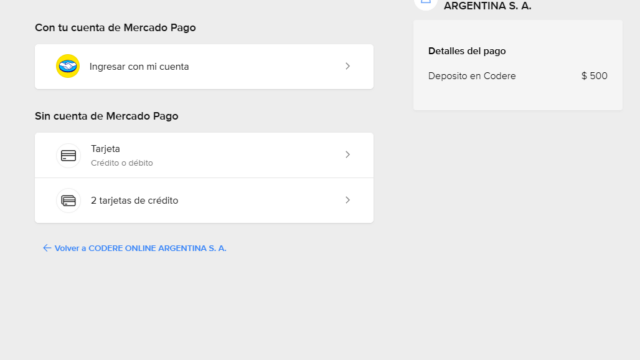Click the Crédito o débito subtitle
Image resolution: width=640 pixels, height=360 pixels.
pos(122,163)
